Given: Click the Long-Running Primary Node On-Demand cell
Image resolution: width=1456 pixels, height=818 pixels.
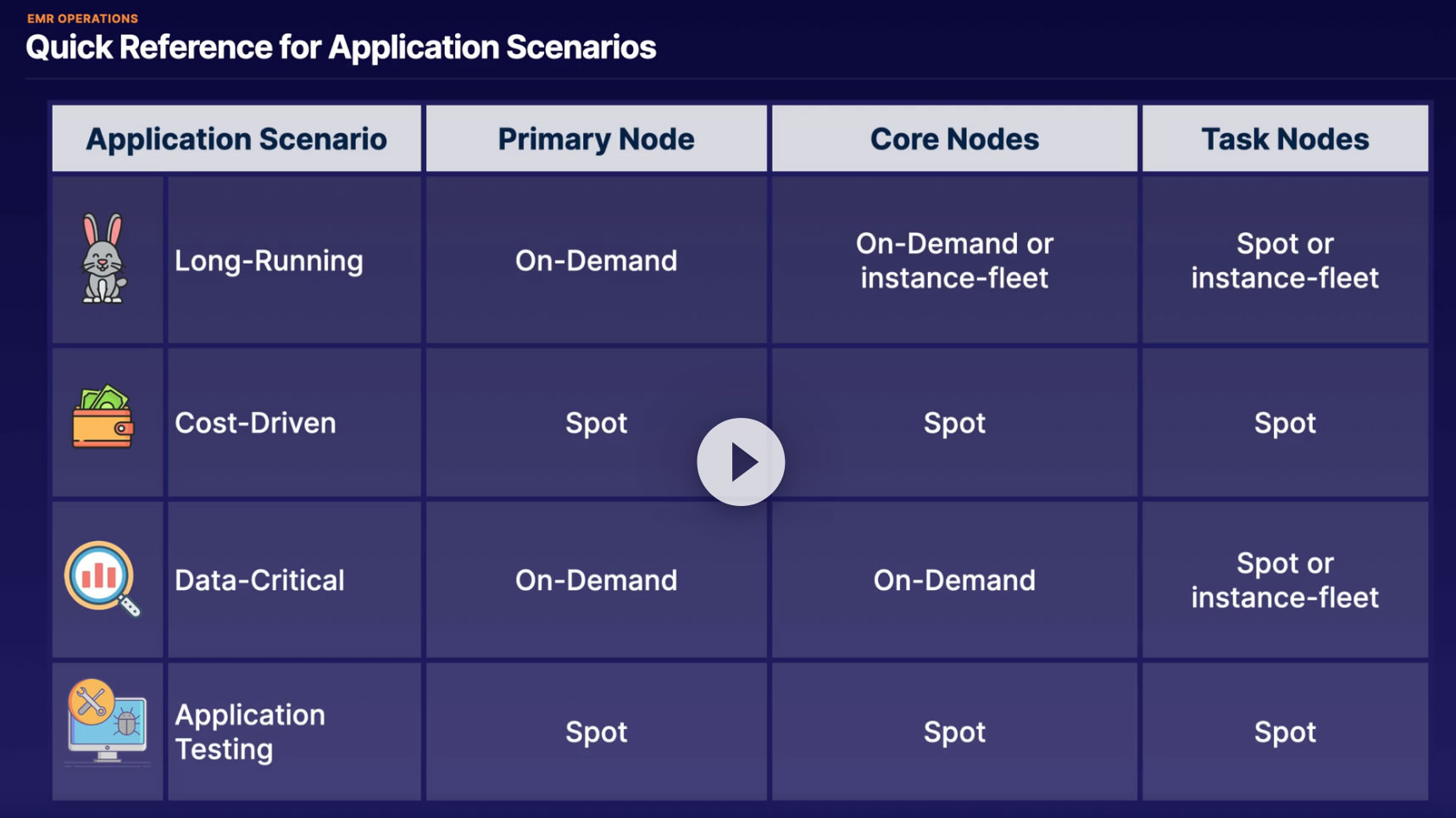Looking at the screenshot, I should pyautogui.click(x=596, y=260).
